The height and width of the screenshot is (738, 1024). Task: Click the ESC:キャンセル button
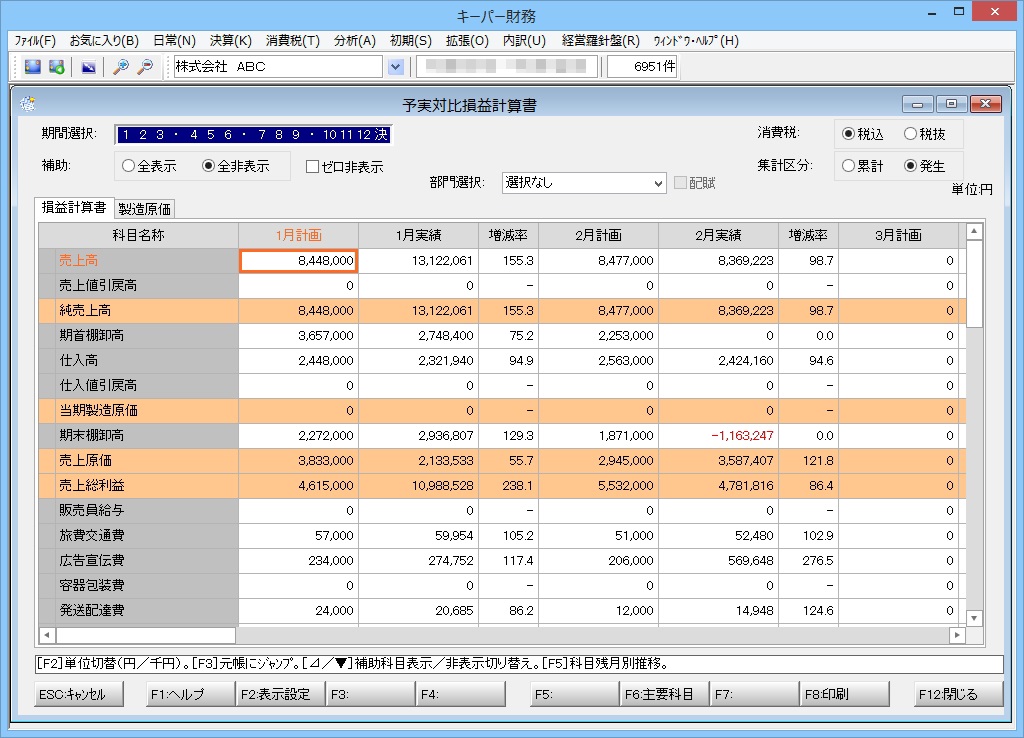(78, 694)
